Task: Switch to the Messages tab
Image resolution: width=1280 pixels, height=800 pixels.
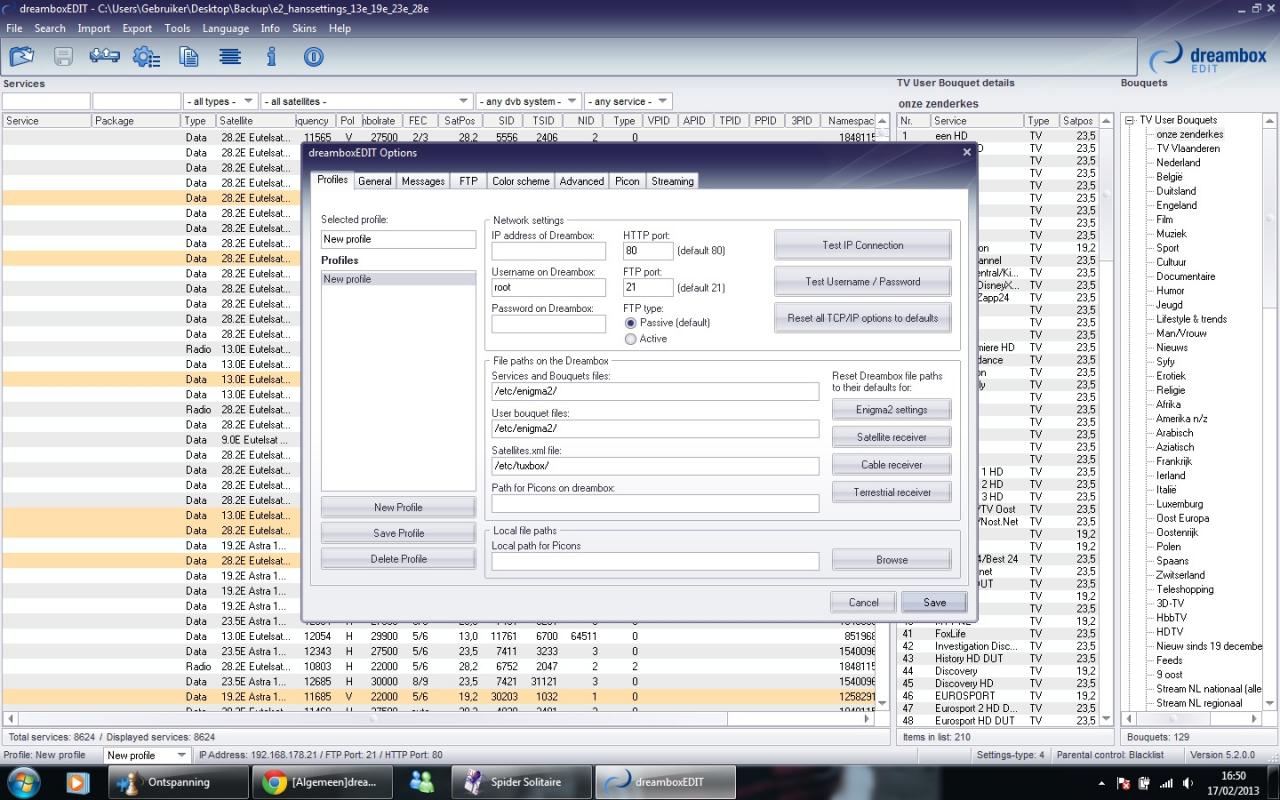Action: pos(423,181)
